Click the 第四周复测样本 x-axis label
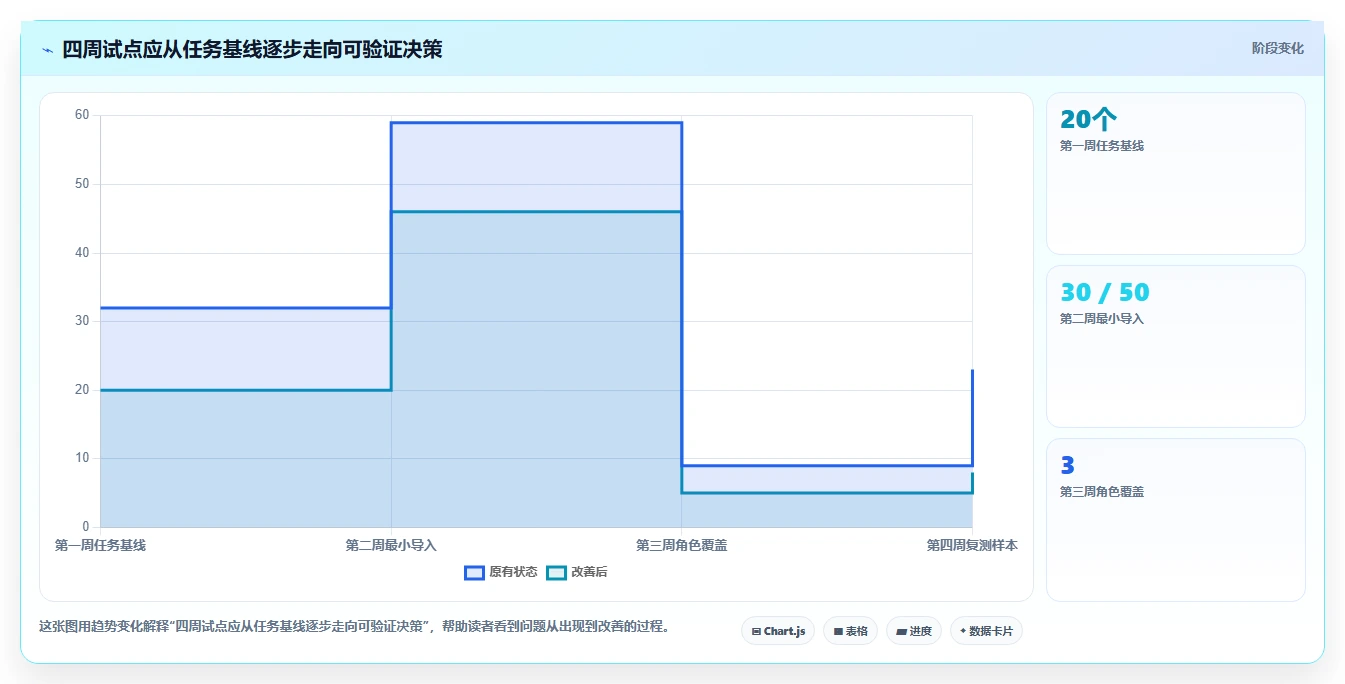The height and width of the screenshot is (684, 1345). coord(972,545)
